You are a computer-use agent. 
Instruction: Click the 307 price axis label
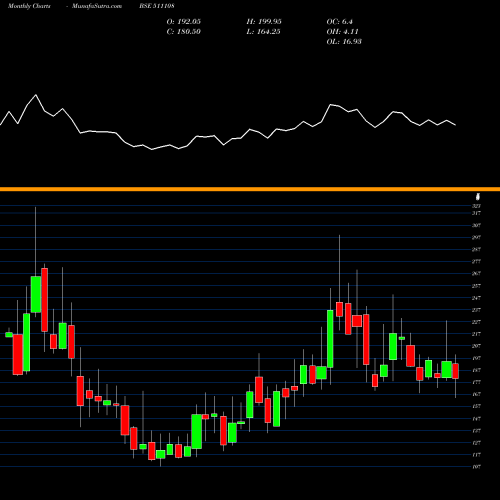[x=476, y=225]
